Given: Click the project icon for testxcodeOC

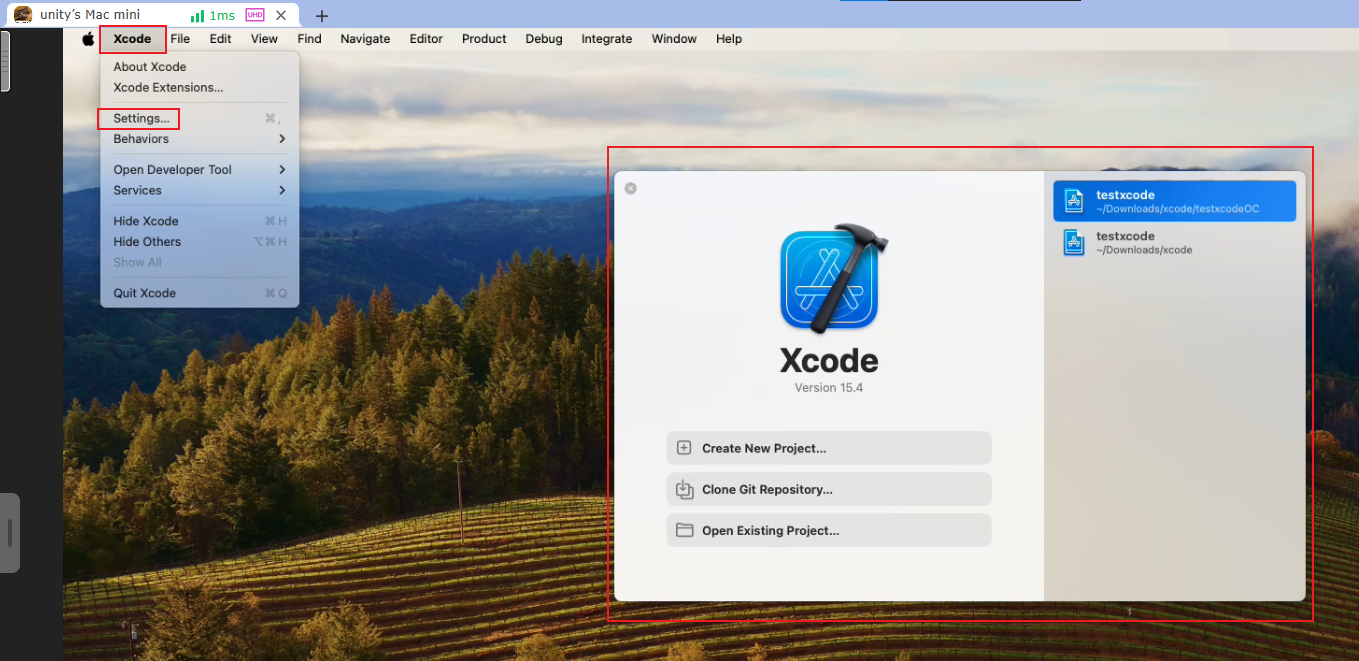Looking at the screenshot, I should tap(1074, 201).
